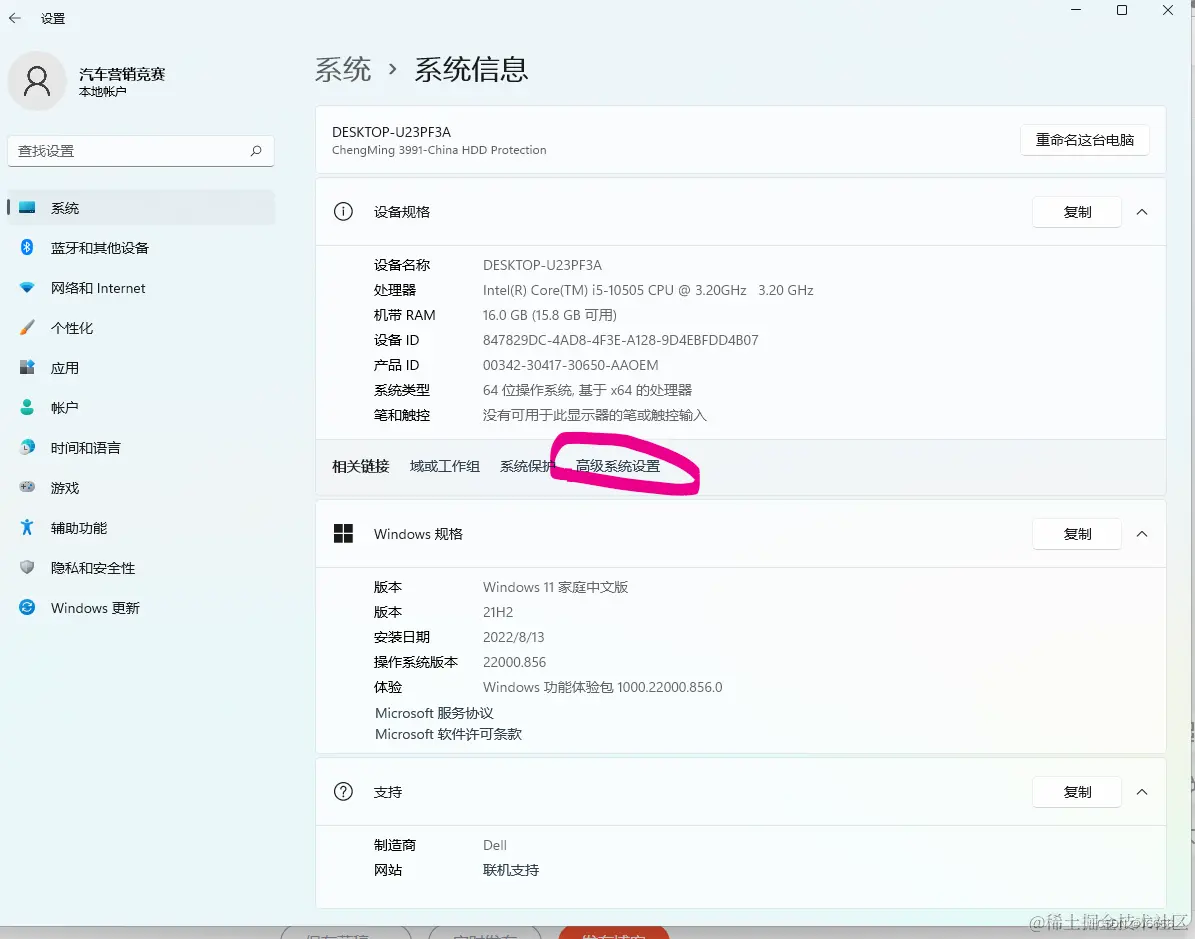Viewport: 1195px width, 939px height.
Task: Click the 16.0 GB RAM value
Action: coord(549,315)
